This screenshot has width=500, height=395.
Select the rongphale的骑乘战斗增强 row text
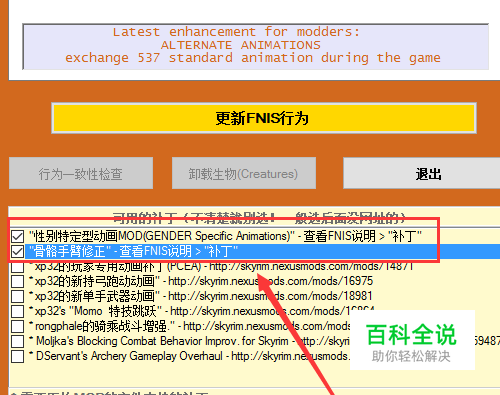pos(189,326)
